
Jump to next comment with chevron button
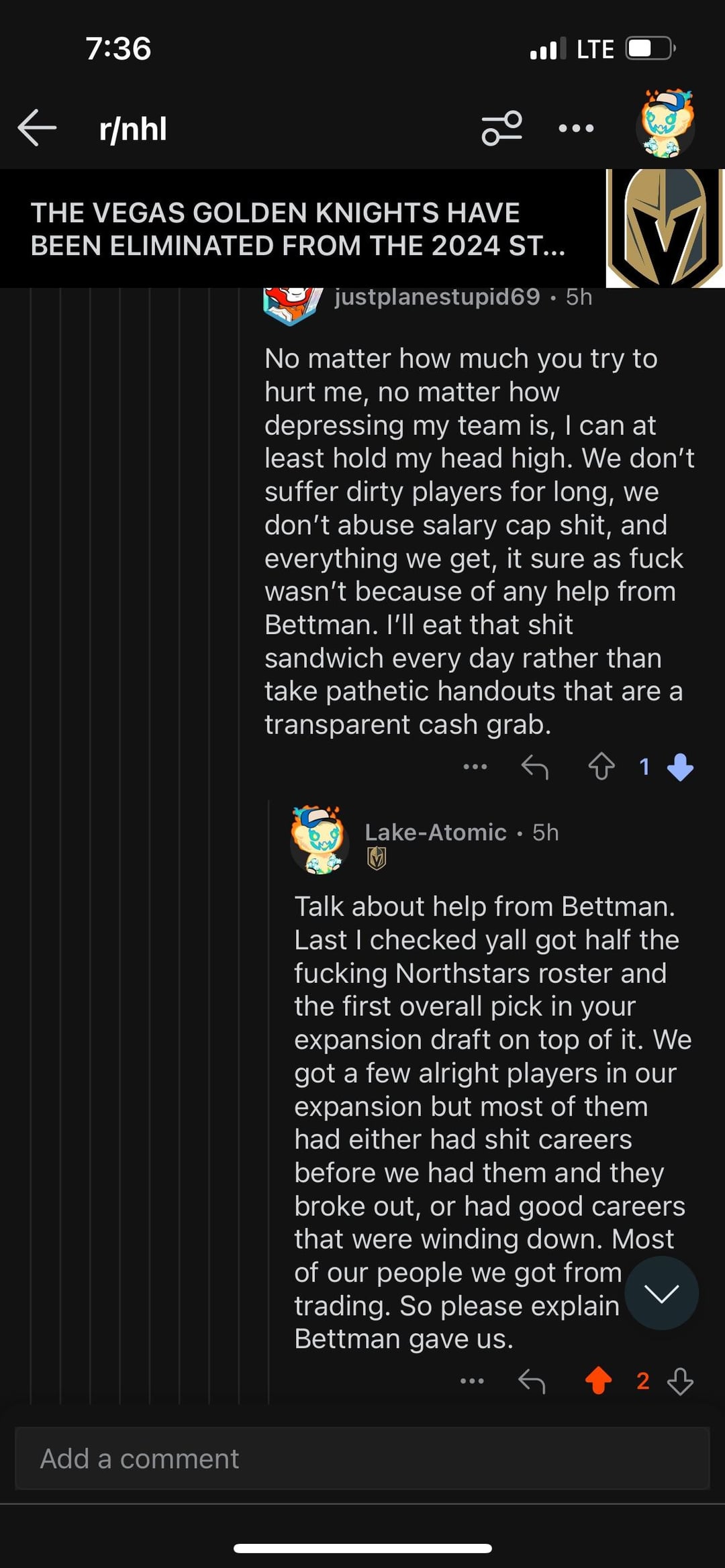(x=661, y=1293)
